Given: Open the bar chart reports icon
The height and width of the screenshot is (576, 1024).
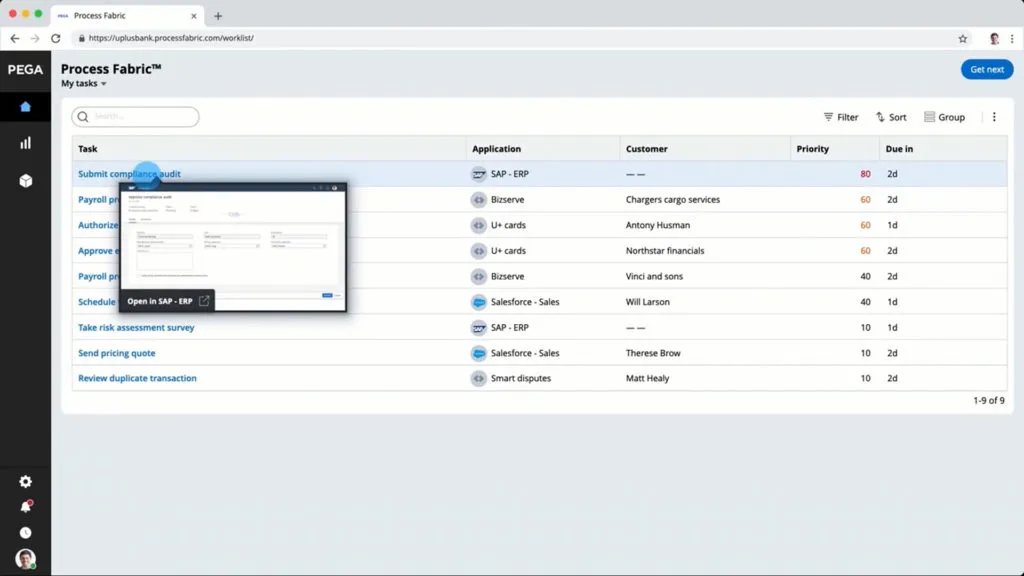Looking at the screenshot, I should point(25,143).
